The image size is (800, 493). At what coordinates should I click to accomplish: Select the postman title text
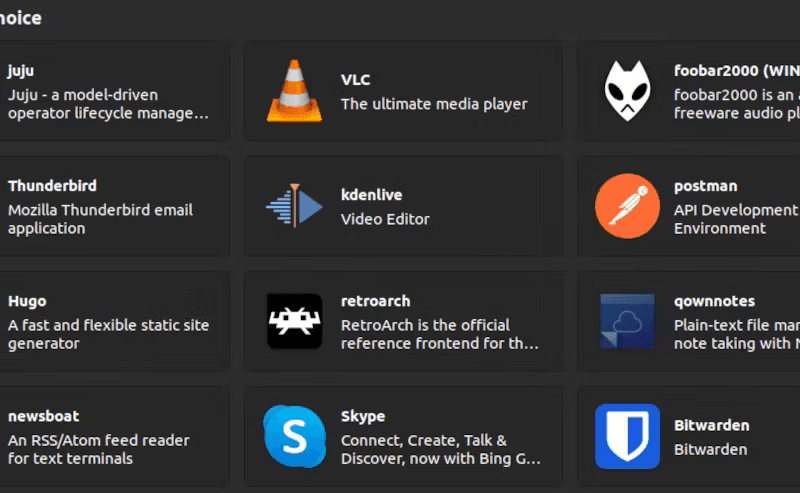[x=706, y=186]
